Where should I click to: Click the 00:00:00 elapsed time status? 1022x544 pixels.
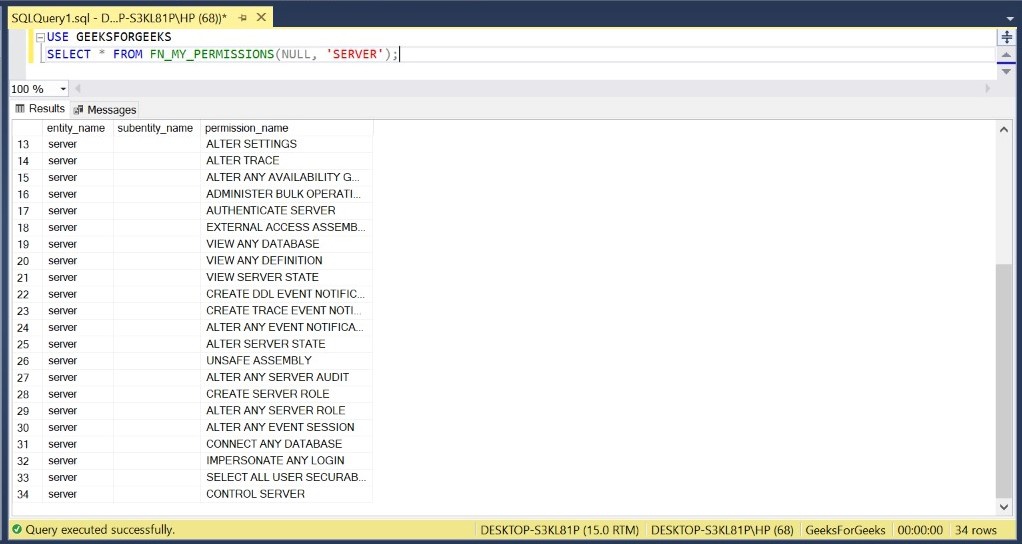pyautogui.click(x=920, y=530)
